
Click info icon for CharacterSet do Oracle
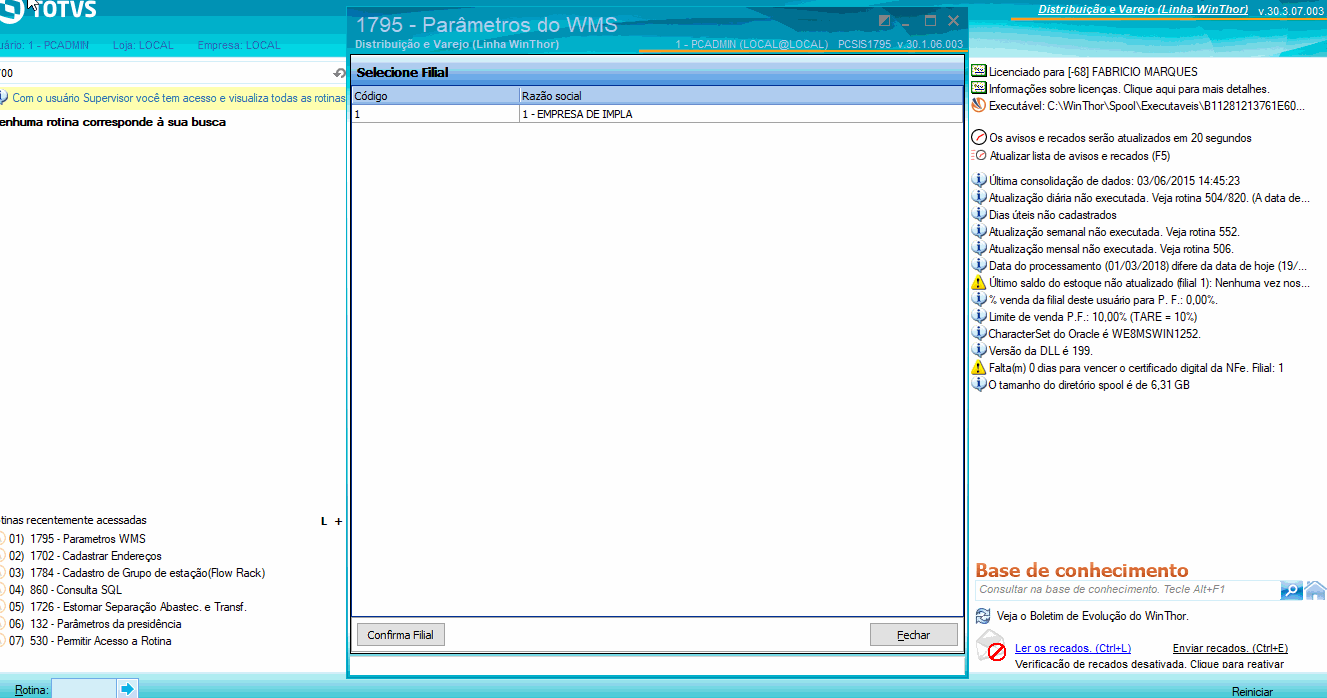coord(979,334)
